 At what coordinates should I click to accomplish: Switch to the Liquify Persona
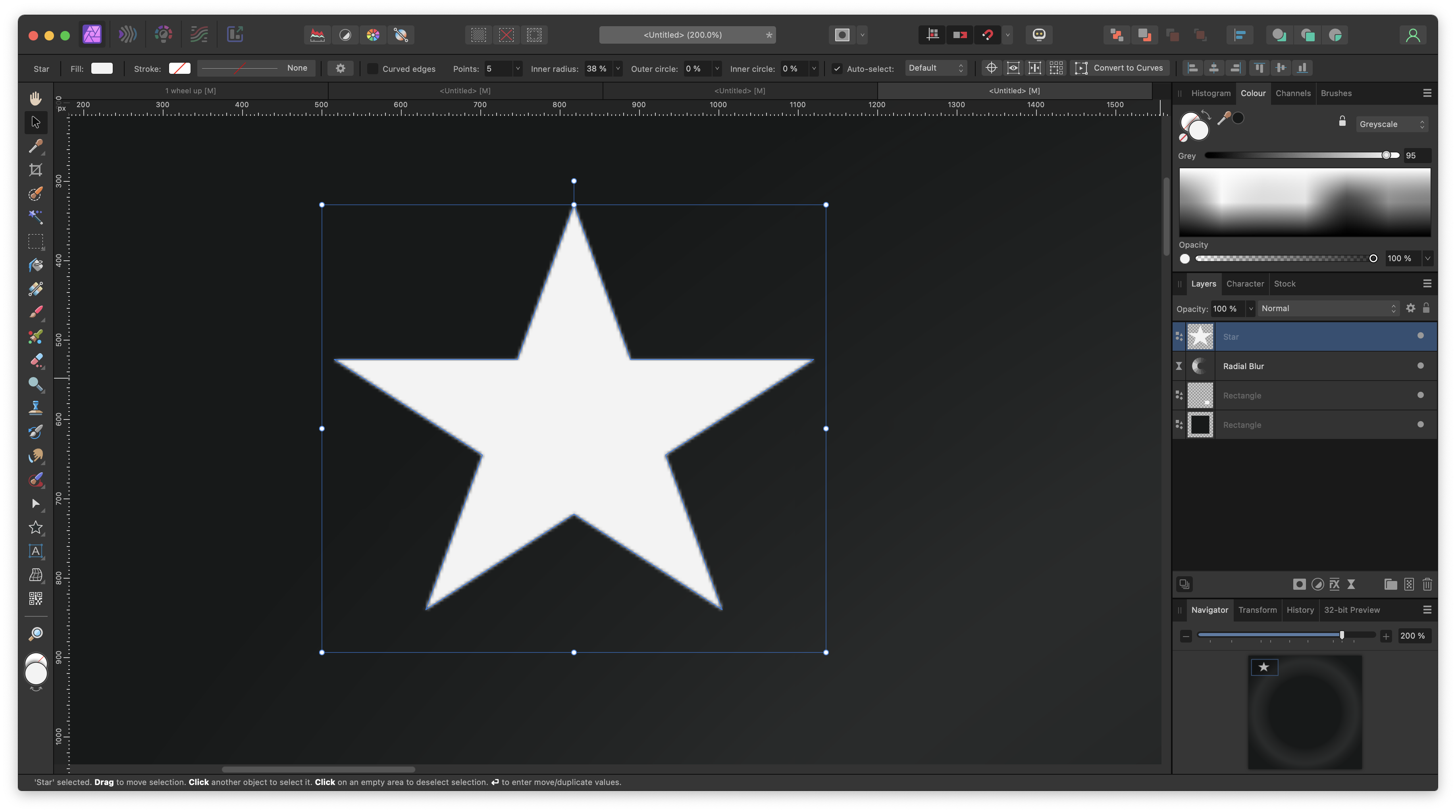click(x=128, y=35)
